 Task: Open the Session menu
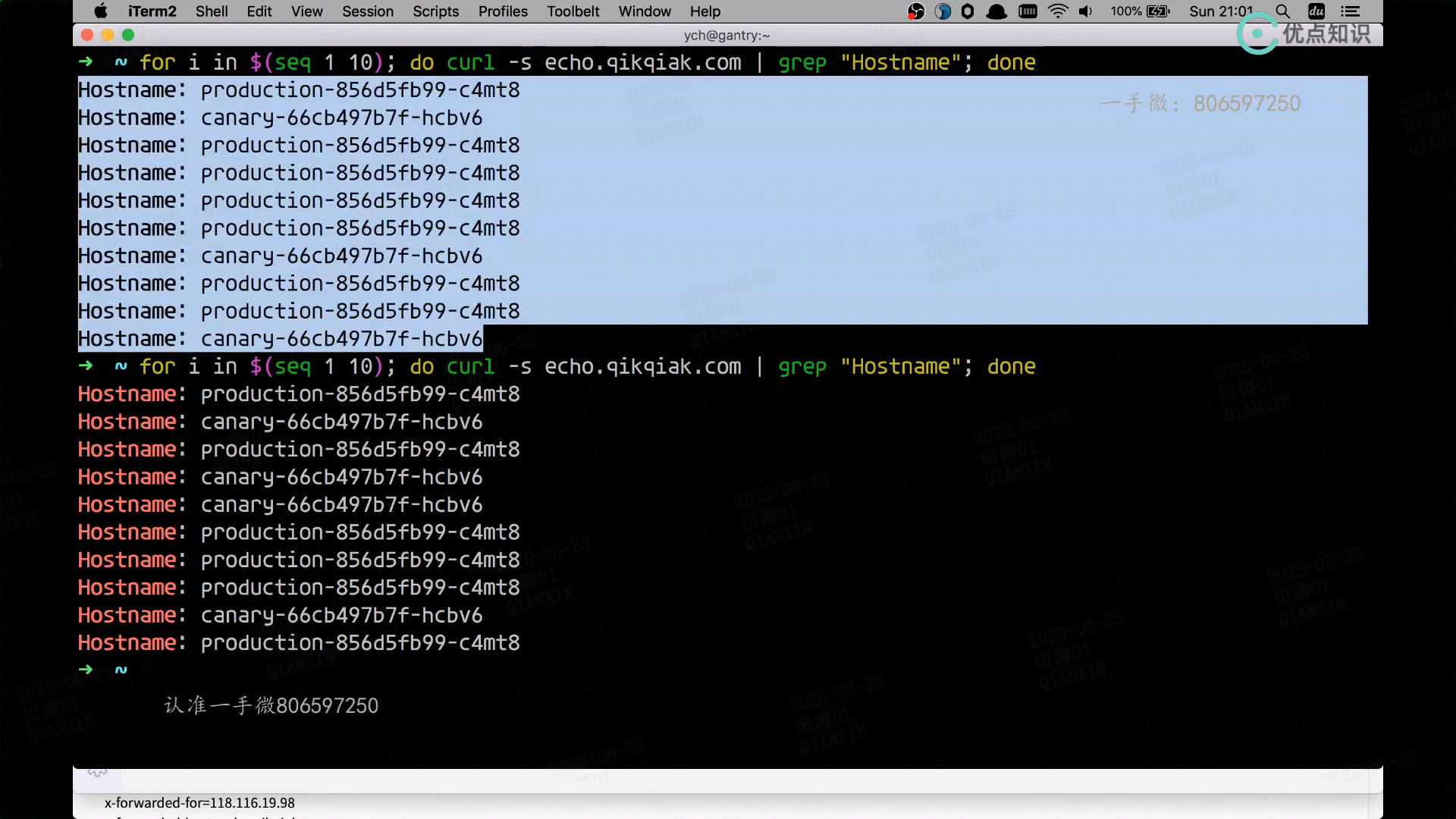(367, 11)
